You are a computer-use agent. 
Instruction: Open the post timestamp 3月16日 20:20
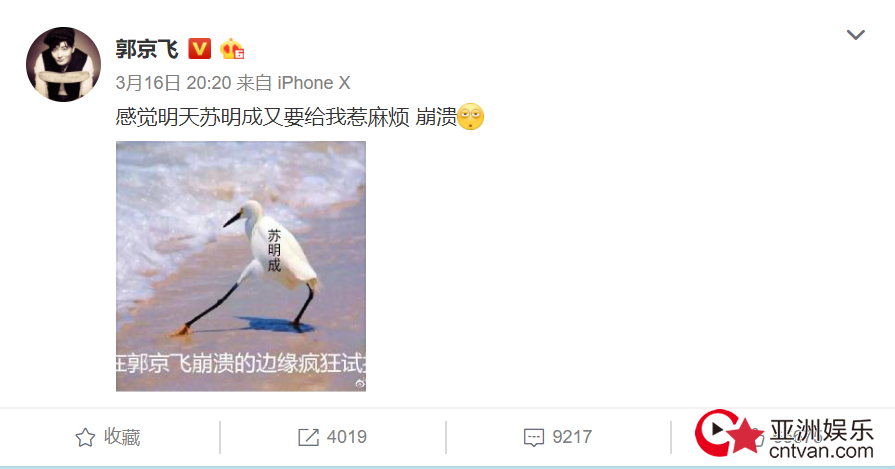pos(173,83)
